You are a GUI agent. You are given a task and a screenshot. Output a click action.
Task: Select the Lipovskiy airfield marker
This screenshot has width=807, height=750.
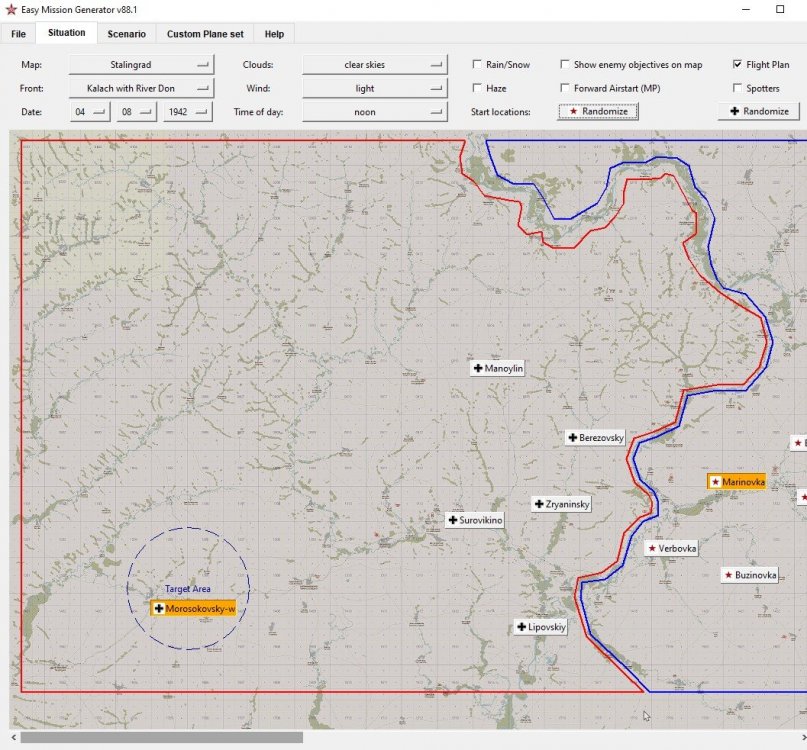[541, 627]
